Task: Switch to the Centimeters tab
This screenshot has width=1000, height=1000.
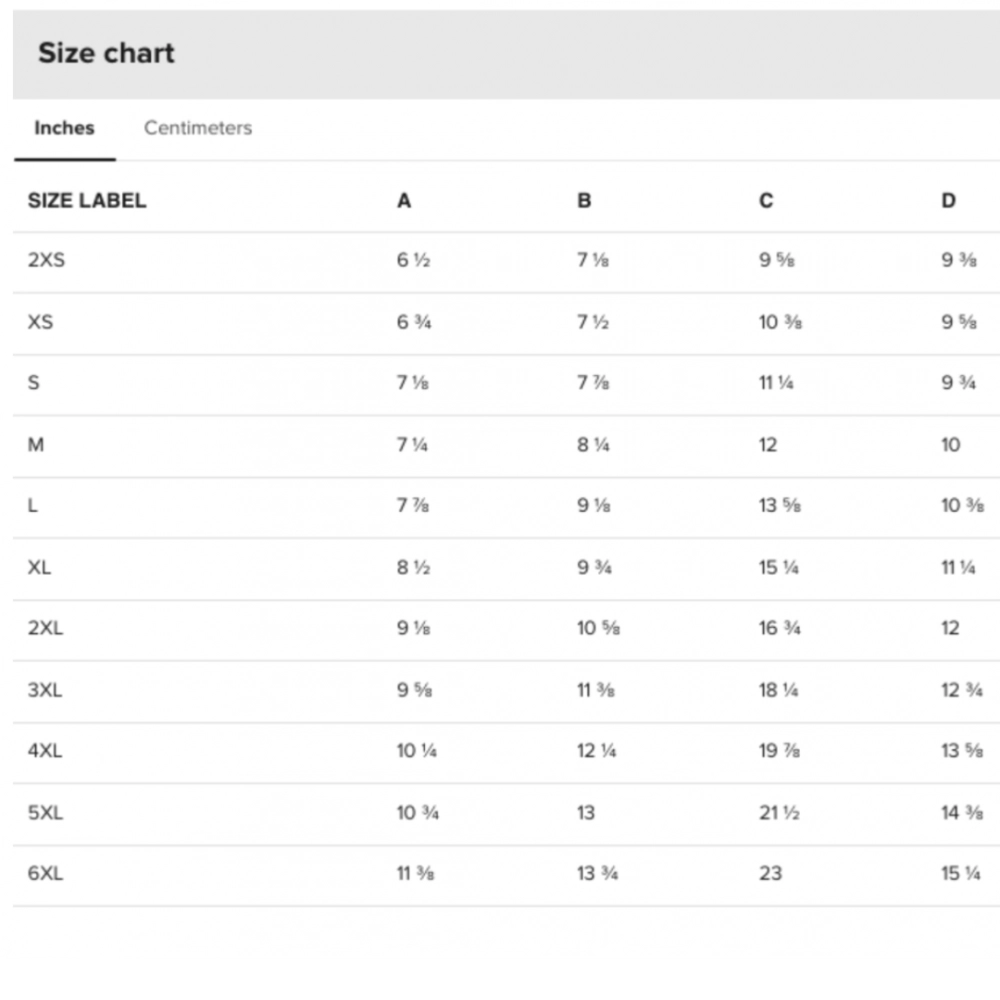Action: (x=197, y=128)
